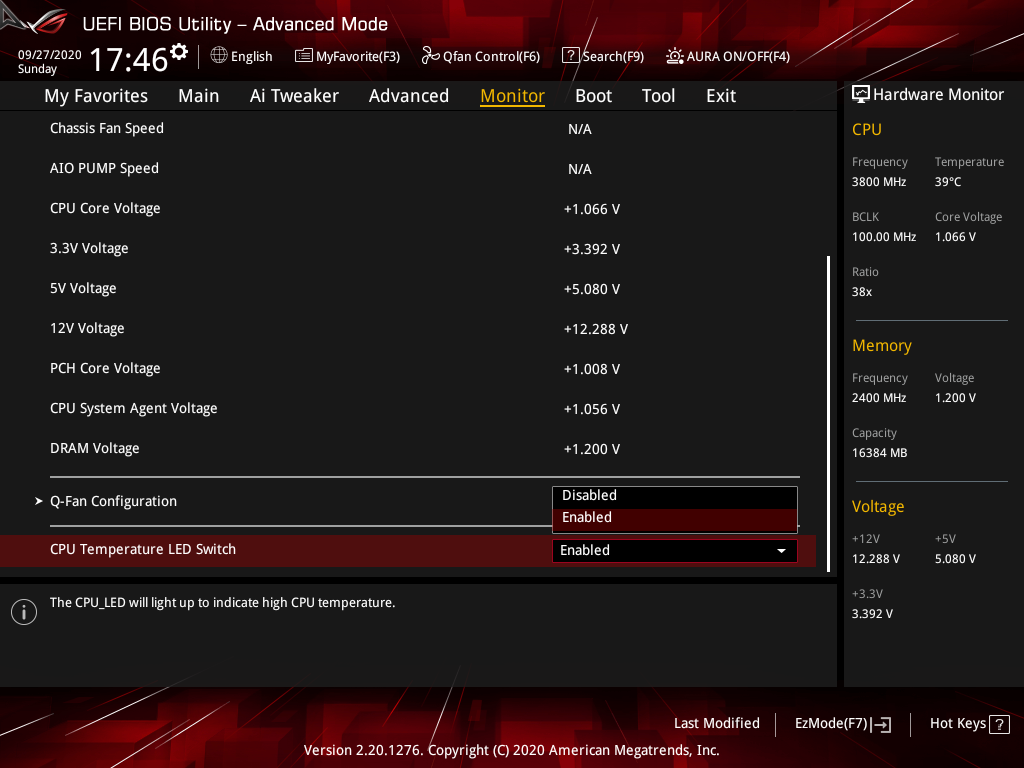Image resolution: width=1024 pixels, height=768 pixels.
Task: Select Disabled in the dropdown list
Action: click(675, 496)
